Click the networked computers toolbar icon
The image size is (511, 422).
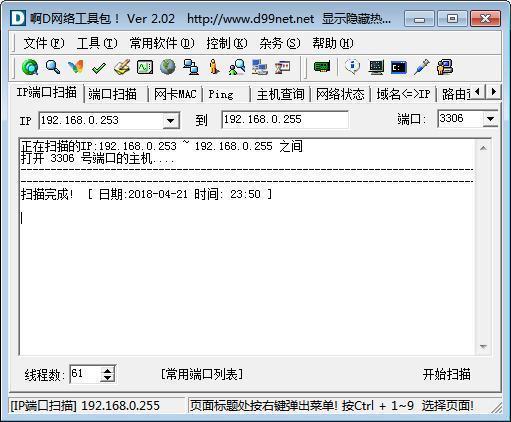click(260, 67)
